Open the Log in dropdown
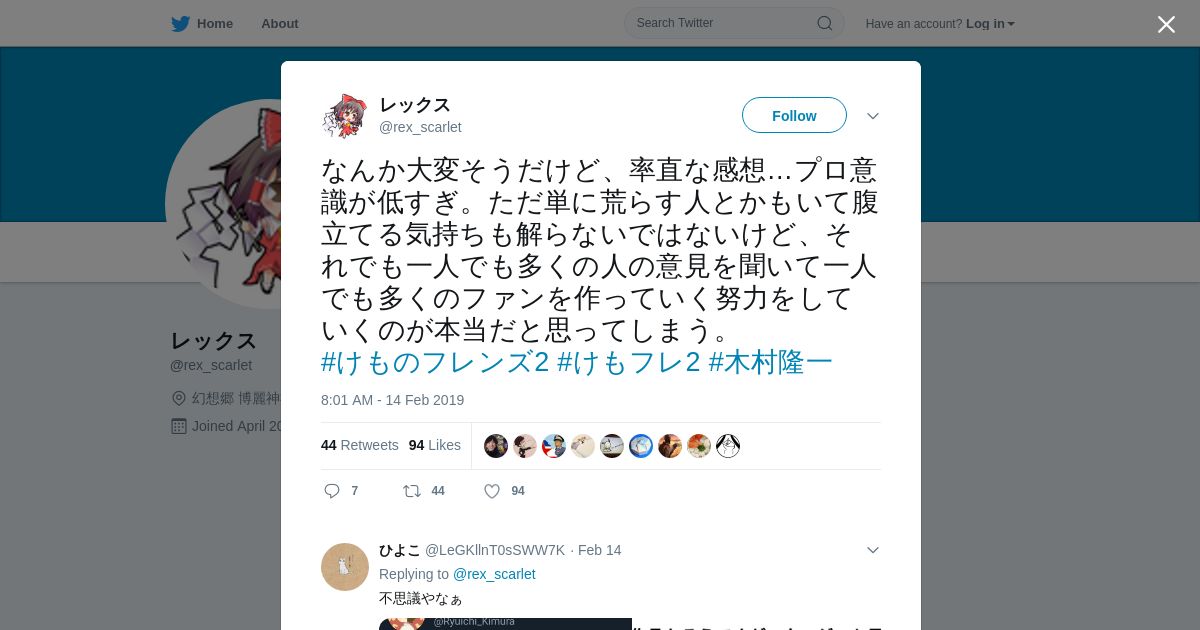1200x630 pixels. (990, 24)
